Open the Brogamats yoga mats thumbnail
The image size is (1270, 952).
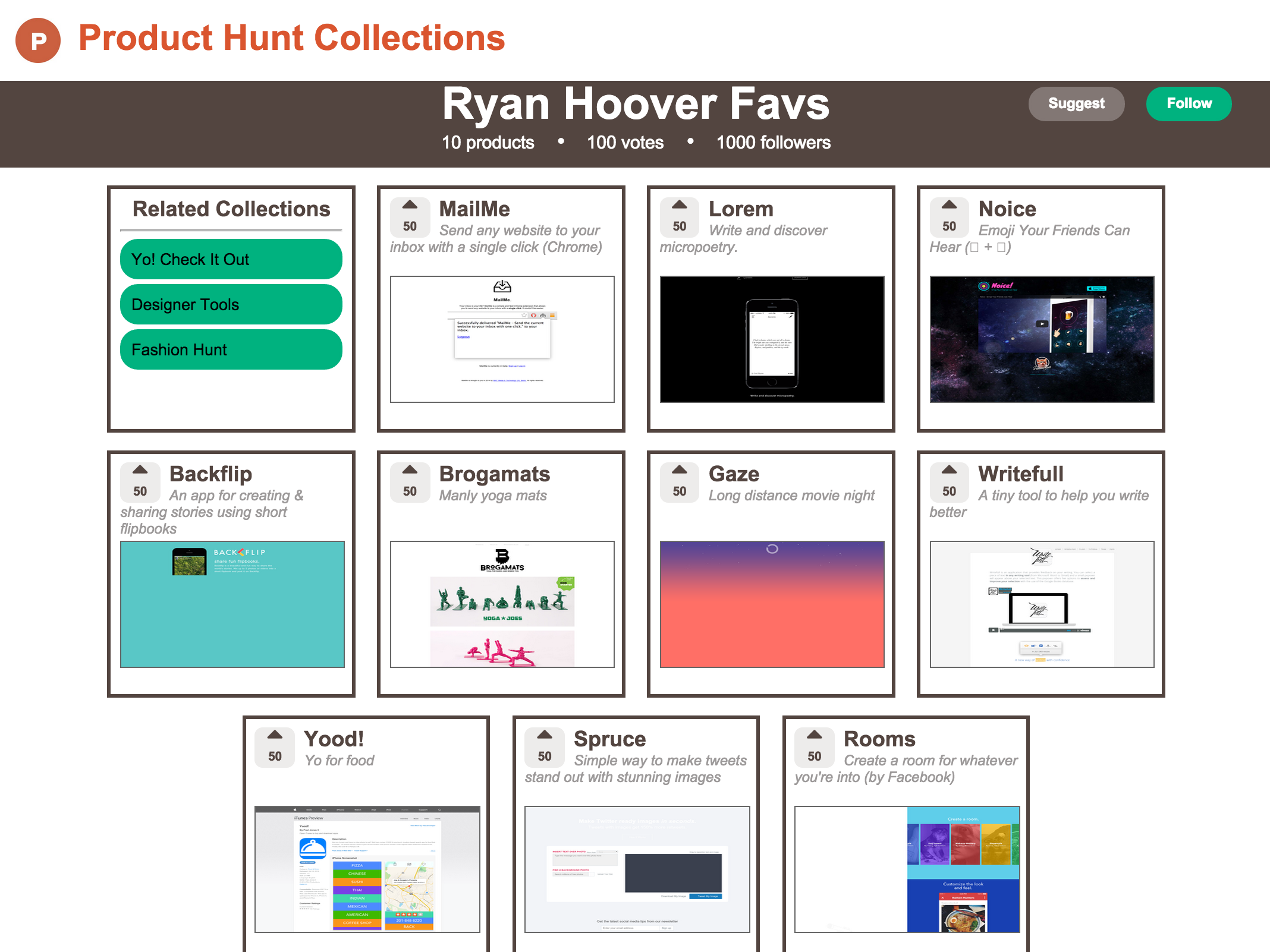[502, 604]
